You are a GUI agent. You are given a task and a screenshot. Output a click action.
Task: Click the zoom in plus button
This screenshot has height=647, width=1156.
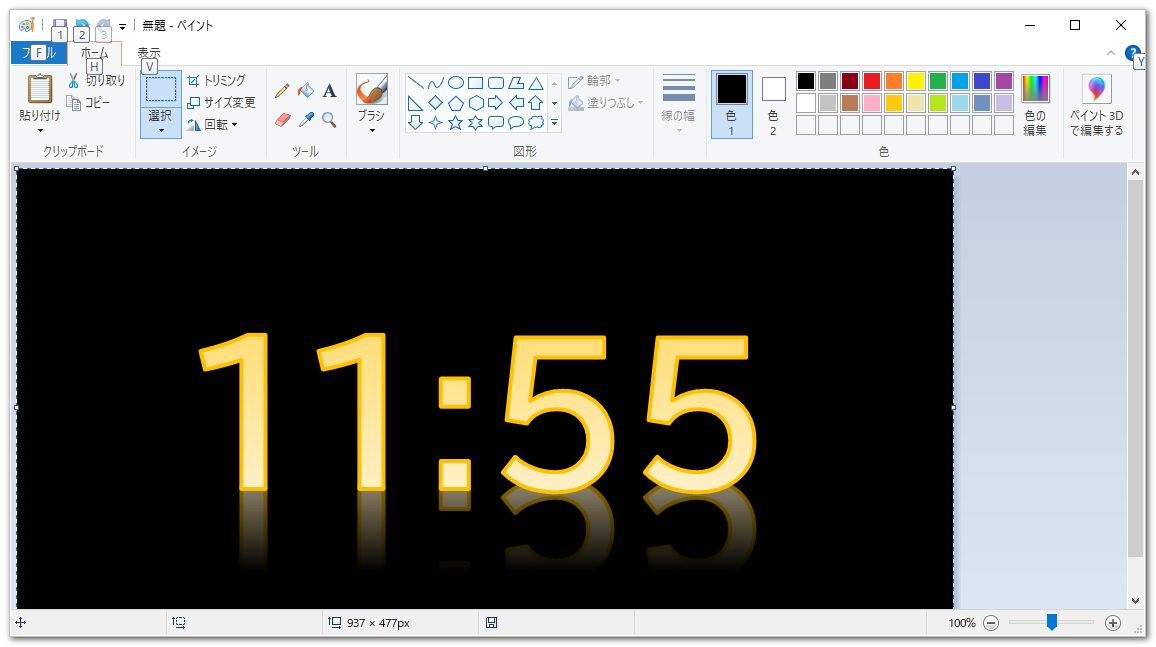(1113, 623)
